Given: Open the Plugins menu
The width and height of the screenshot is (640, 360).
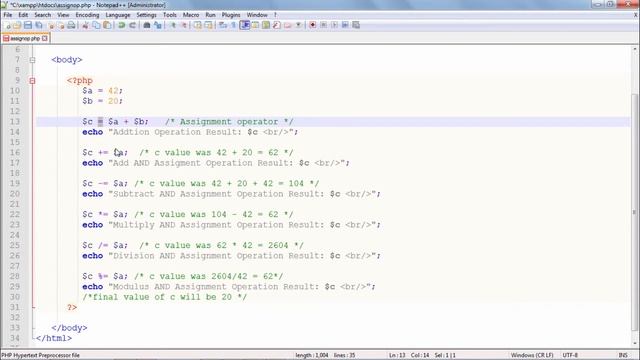Looking at the screenshot, I should [231, 15].
